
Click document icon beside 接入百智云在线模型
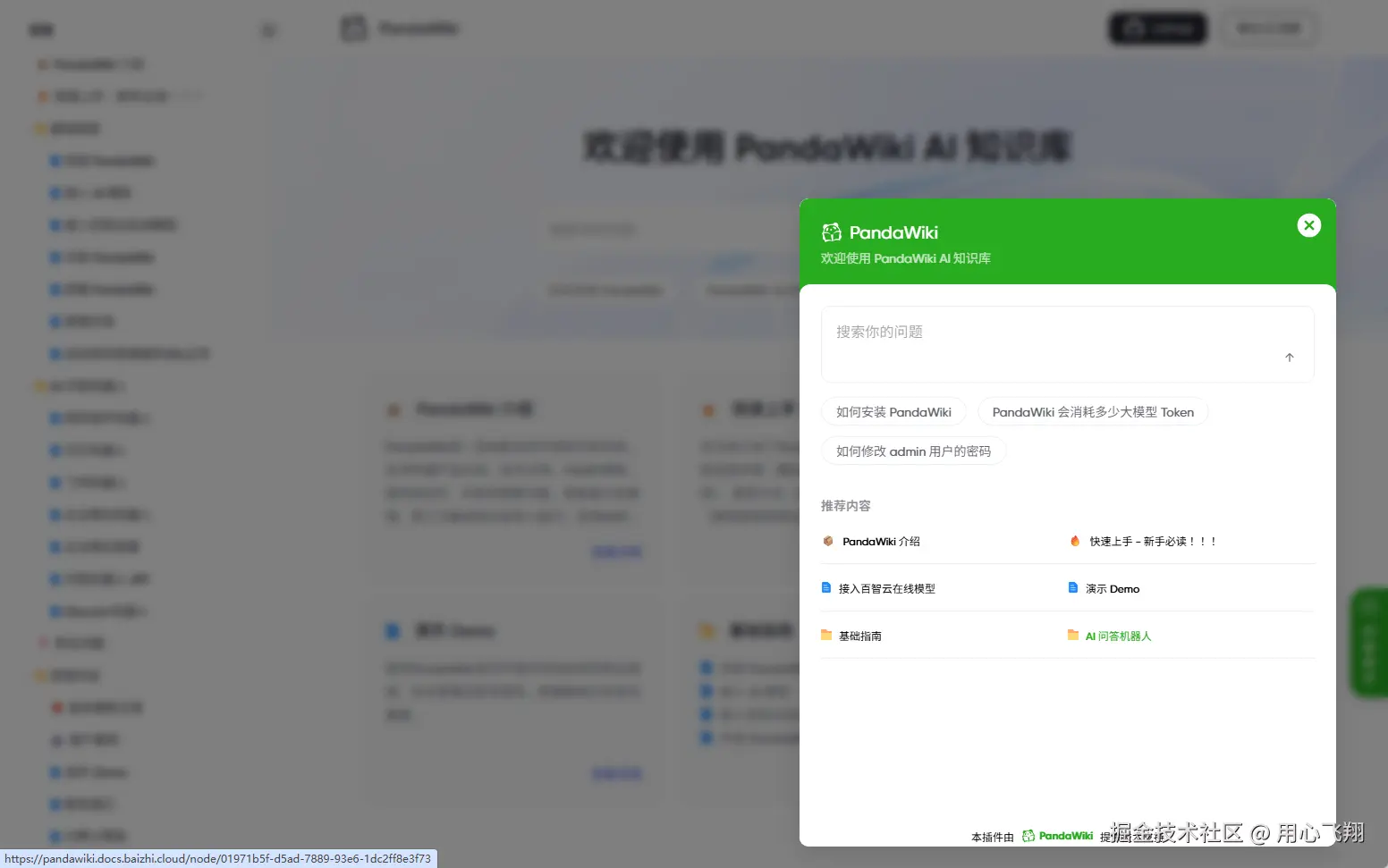pos(826,588)
